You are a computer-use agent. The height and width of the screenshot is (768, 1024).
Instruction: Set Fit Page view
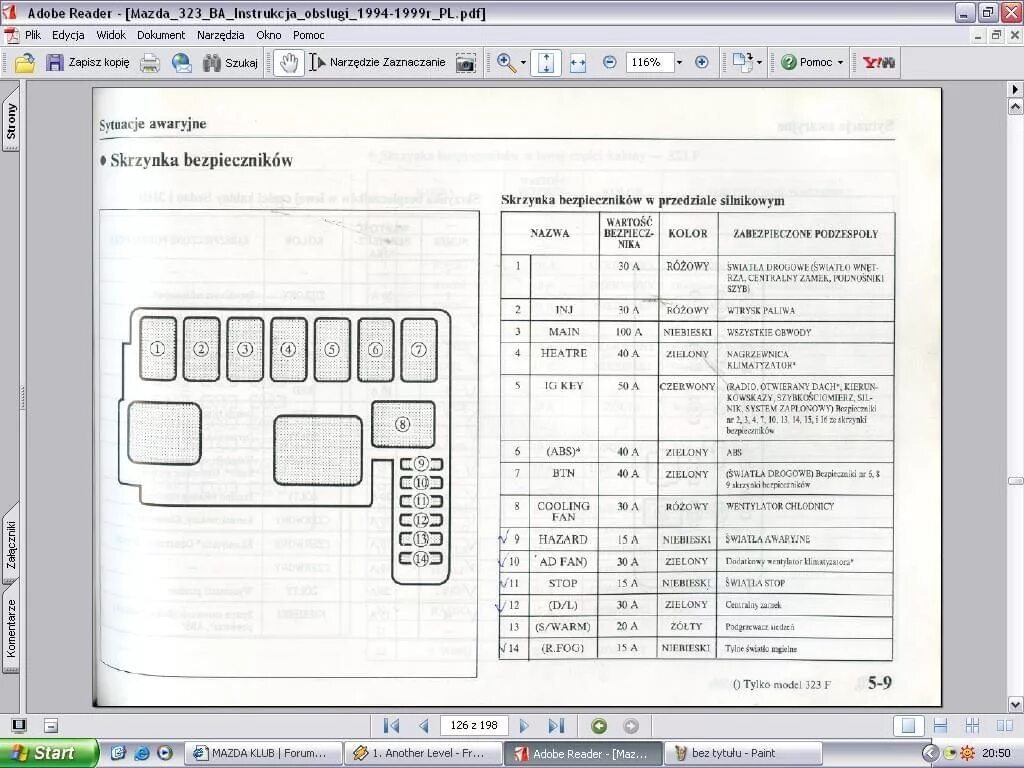tap(546, 63)
